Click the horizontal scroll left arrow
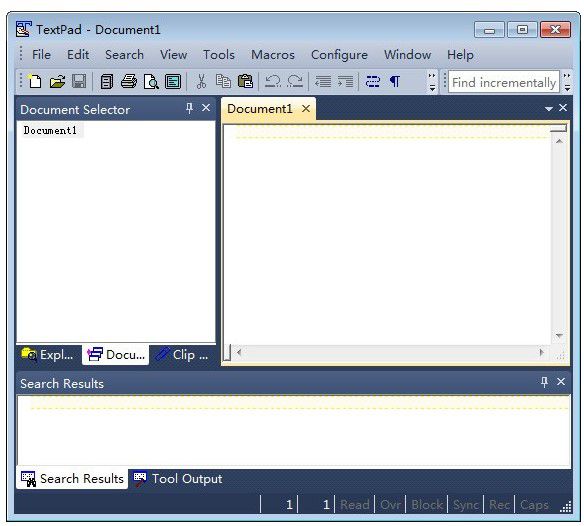 pyautogui.click(x=239, y=352)
